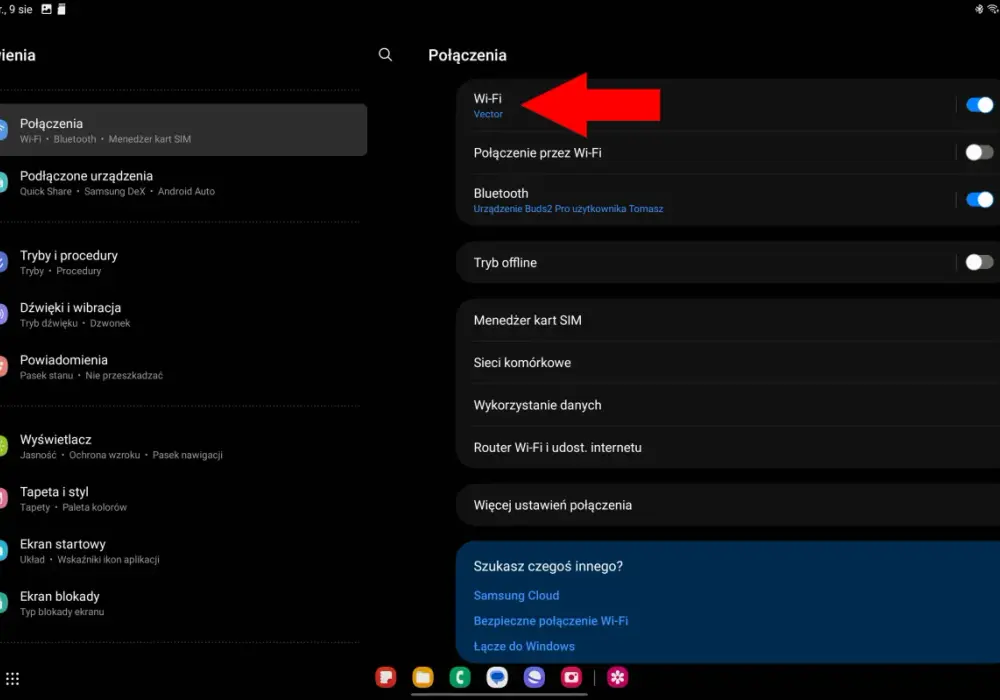Tap the Quick Share · Samsung DeX · Android Auto subtitle
This screenshot has width=1000, height=700.
[x=117, y=191]
